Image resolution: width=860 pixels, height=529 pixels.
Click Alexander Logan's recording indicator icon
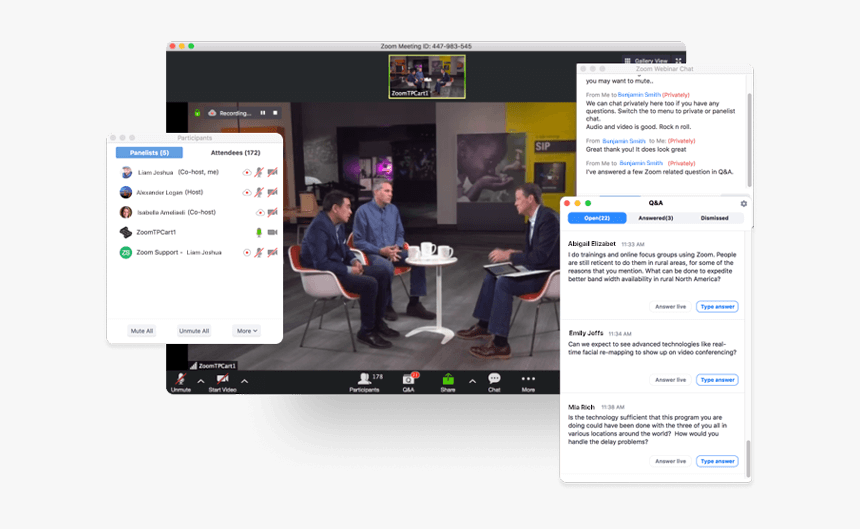247,192
